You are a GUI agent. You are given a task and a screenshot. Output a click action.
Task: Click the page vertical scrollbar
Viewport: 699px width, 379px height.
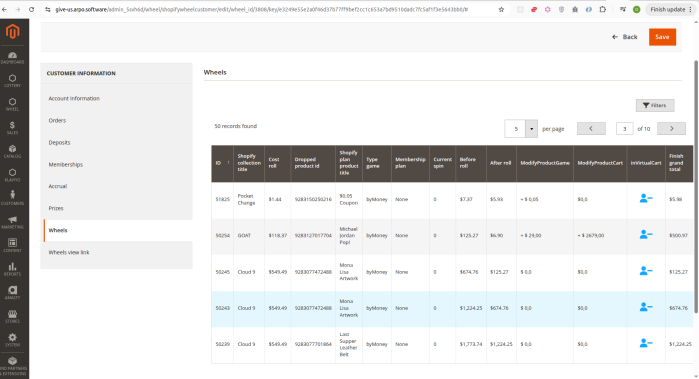696,187
